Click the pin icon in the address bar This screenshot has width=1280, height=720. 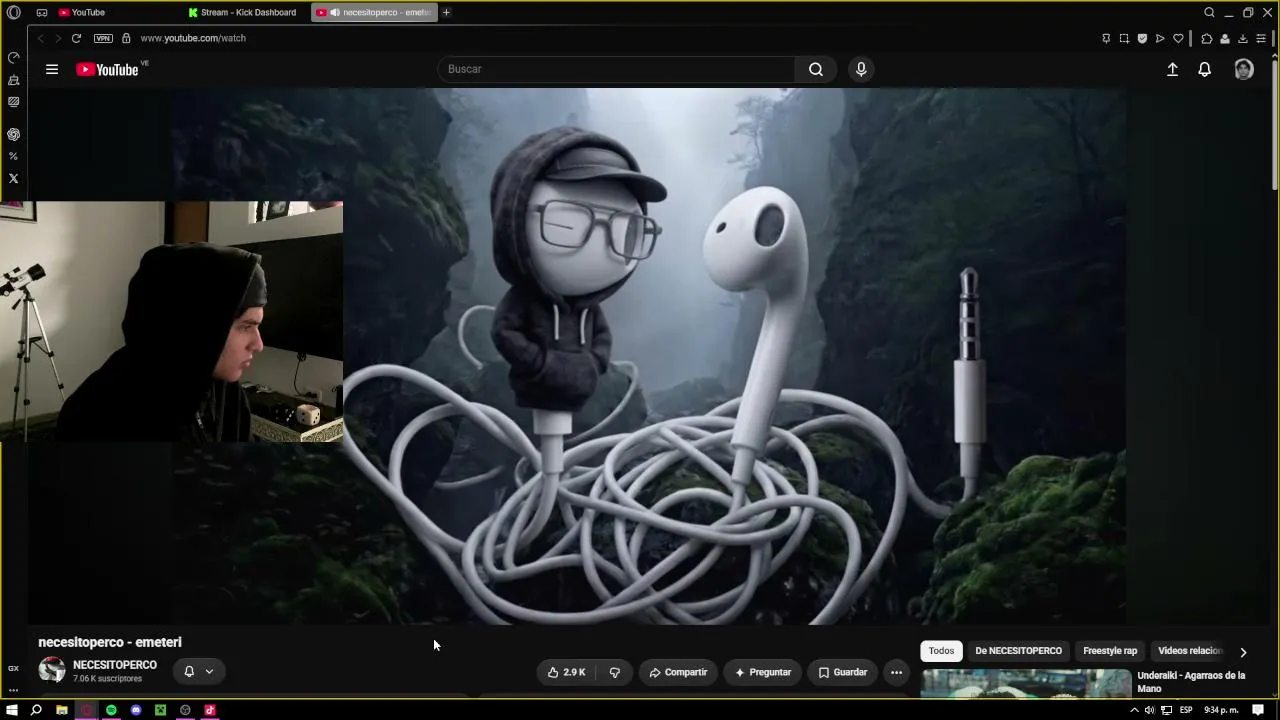(1106, 38)
